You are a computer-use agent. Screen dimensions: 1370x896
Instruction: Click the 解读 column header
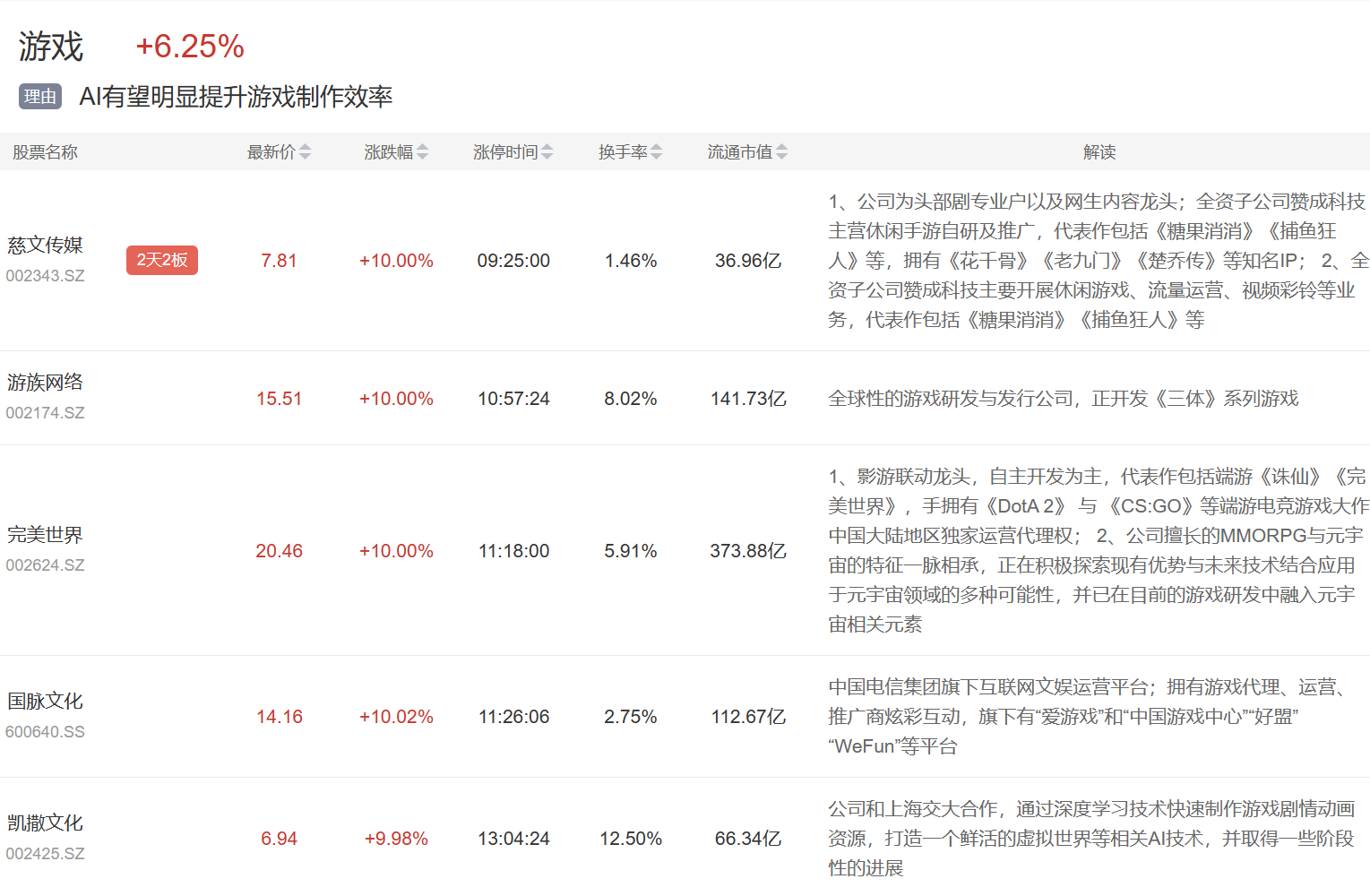pyautogui.click(x=1099, y=152)
